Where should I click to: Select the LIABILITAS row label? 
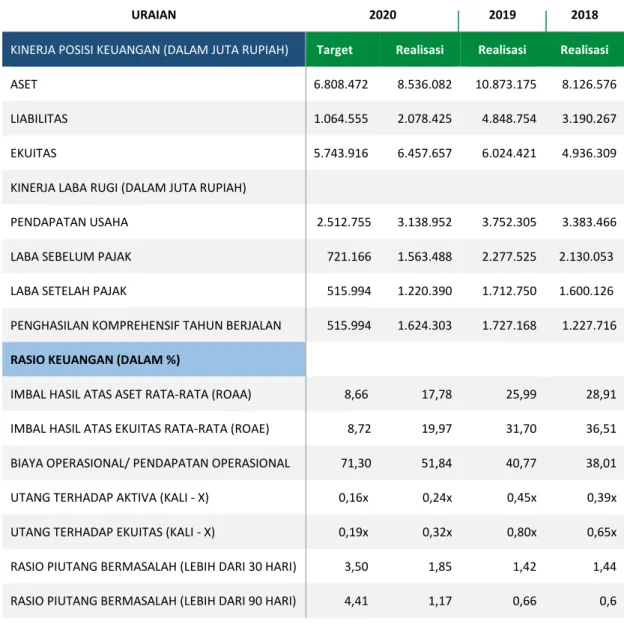coord(39,119)
